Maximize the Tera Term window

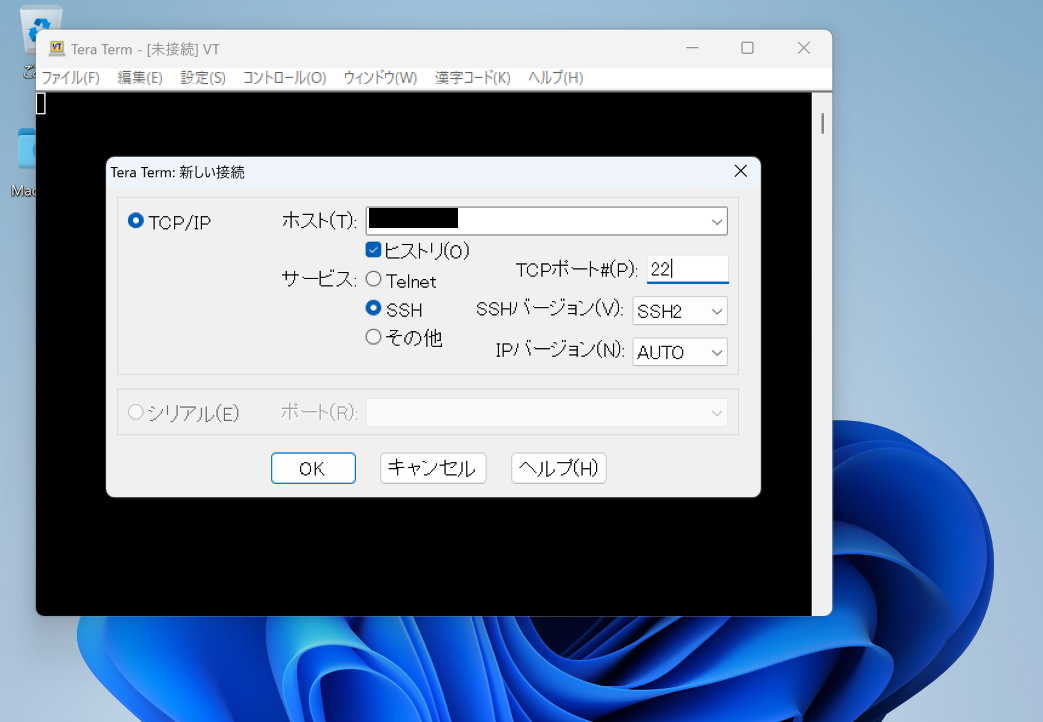(748, 48)
